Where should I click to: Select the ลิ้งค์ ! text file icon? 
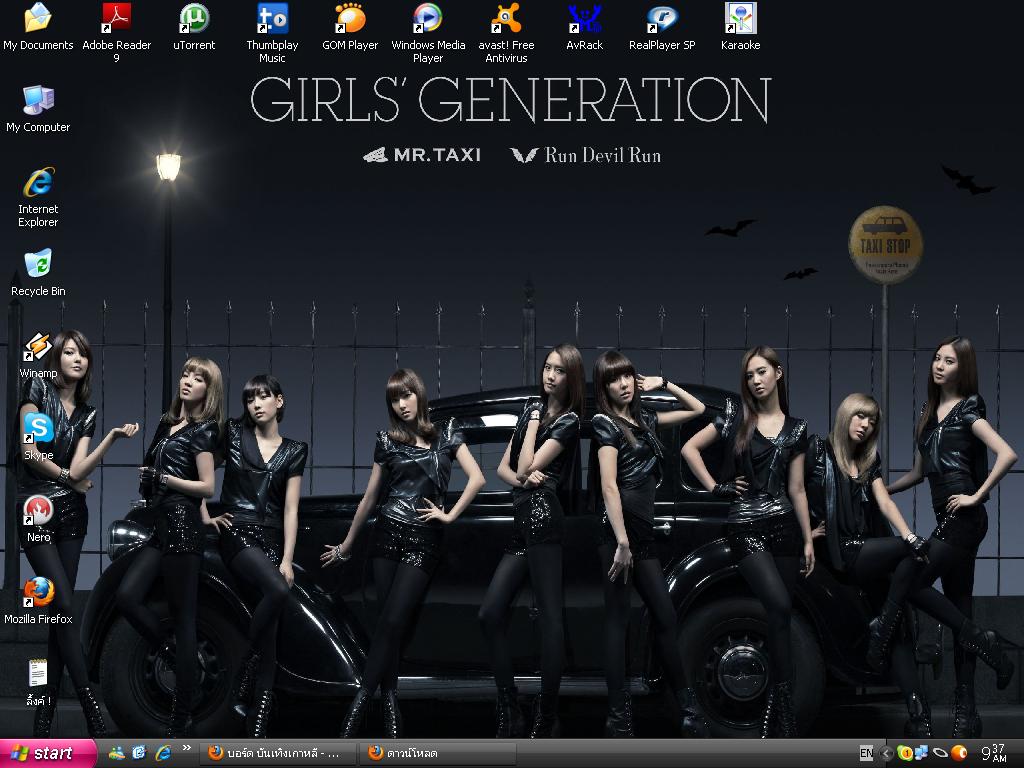pos(38,683)
